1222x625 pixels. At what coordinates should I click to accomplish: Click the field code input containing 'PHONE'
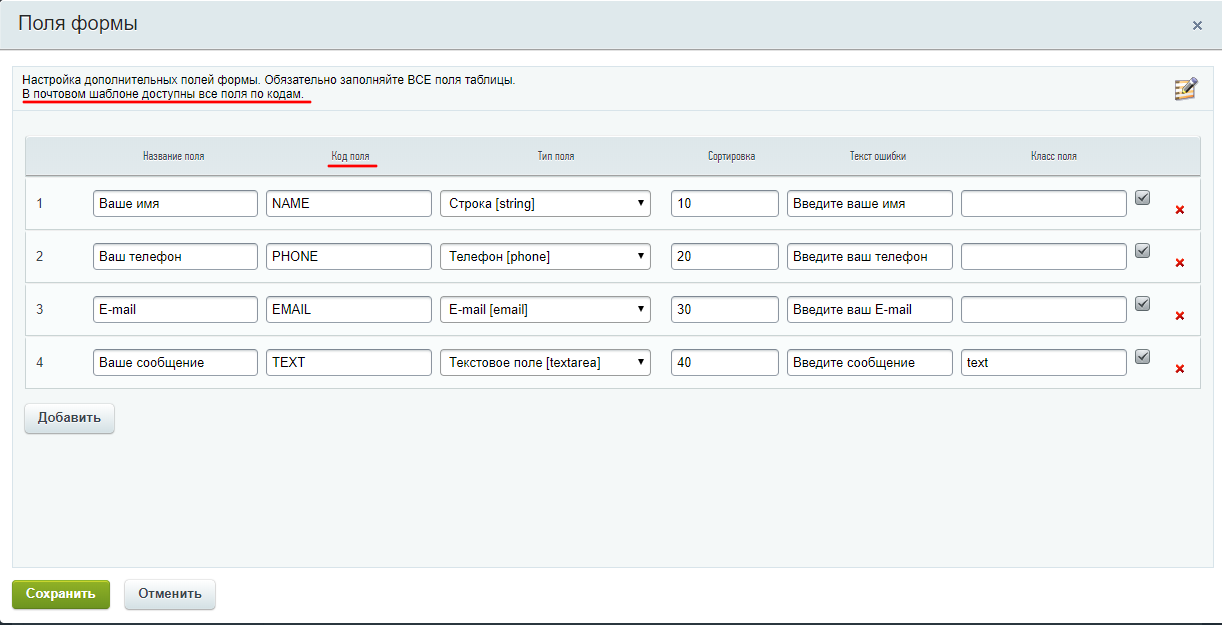click(348, 257)
